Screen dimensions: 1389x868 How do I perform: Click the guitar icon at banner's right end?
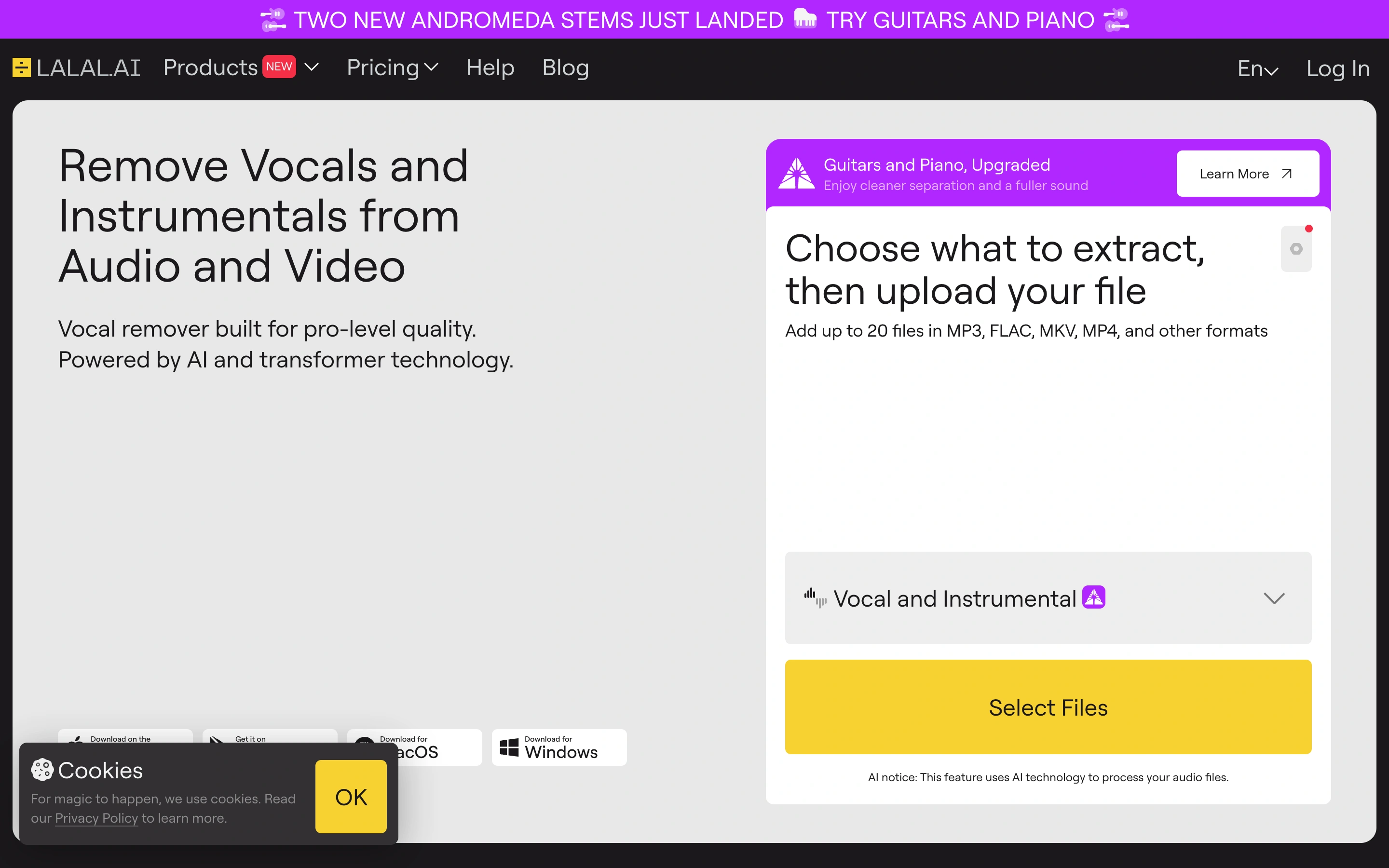tap(1117, 19)
